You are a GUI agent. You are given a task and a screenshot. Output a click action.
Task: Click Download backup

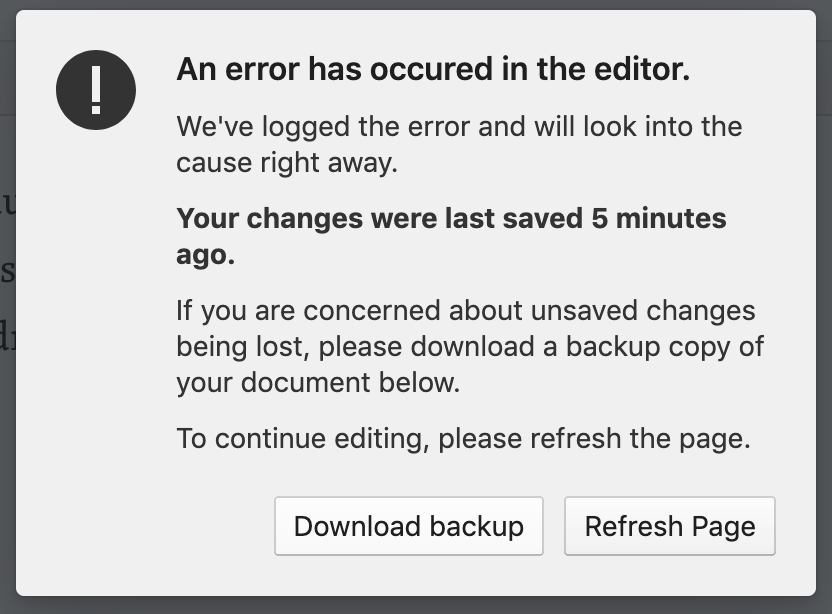(408, 526)
